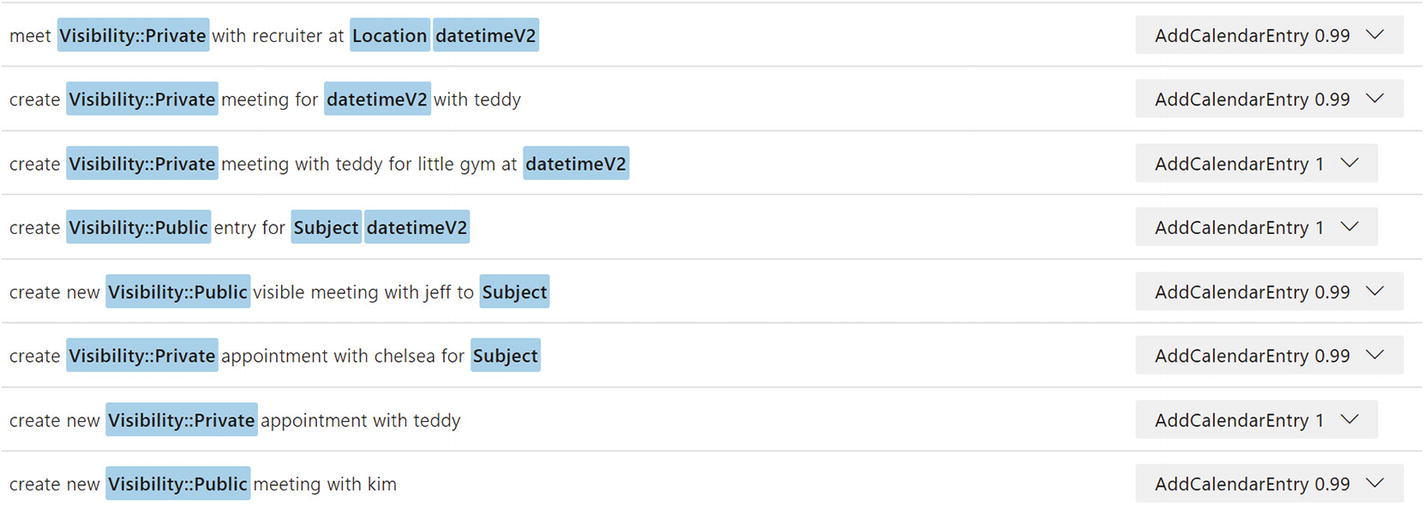Click the 'meeting with kim' utterance text
The height and width of the screenshot is (505, 1425).
click(x=325, y=484)
